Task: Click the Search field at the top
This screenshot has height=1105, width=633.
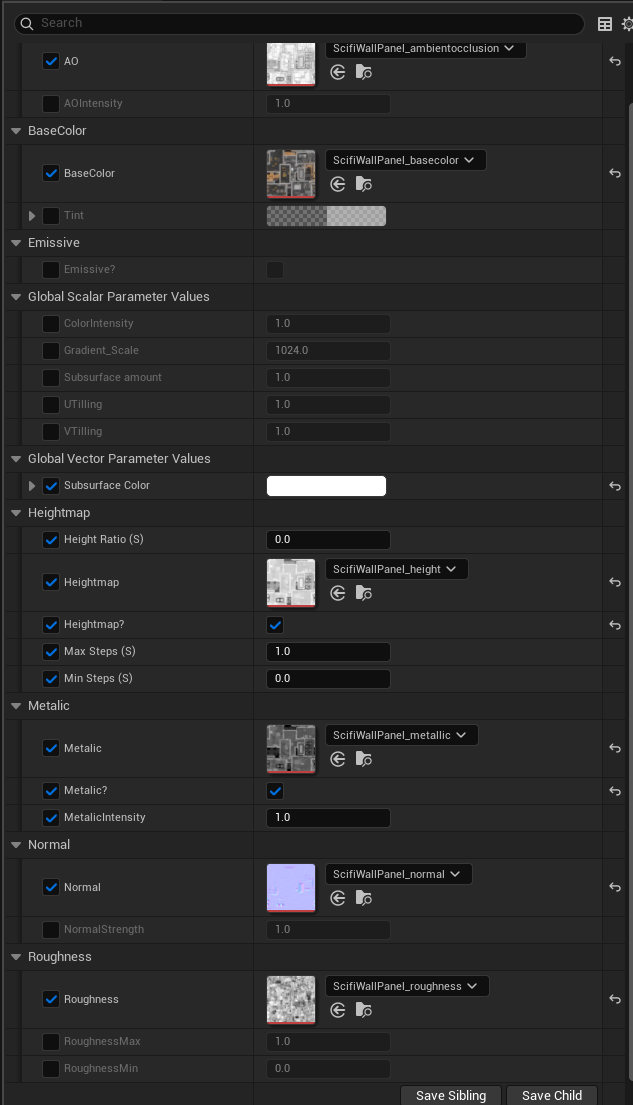Action: click(300, 23)
